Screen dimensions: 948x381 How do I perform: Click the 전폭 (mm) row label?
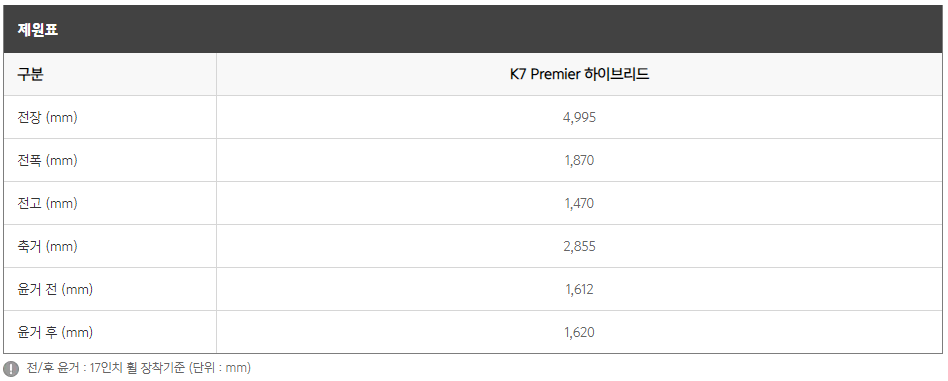pyautogui.click(x=48, y=160)
